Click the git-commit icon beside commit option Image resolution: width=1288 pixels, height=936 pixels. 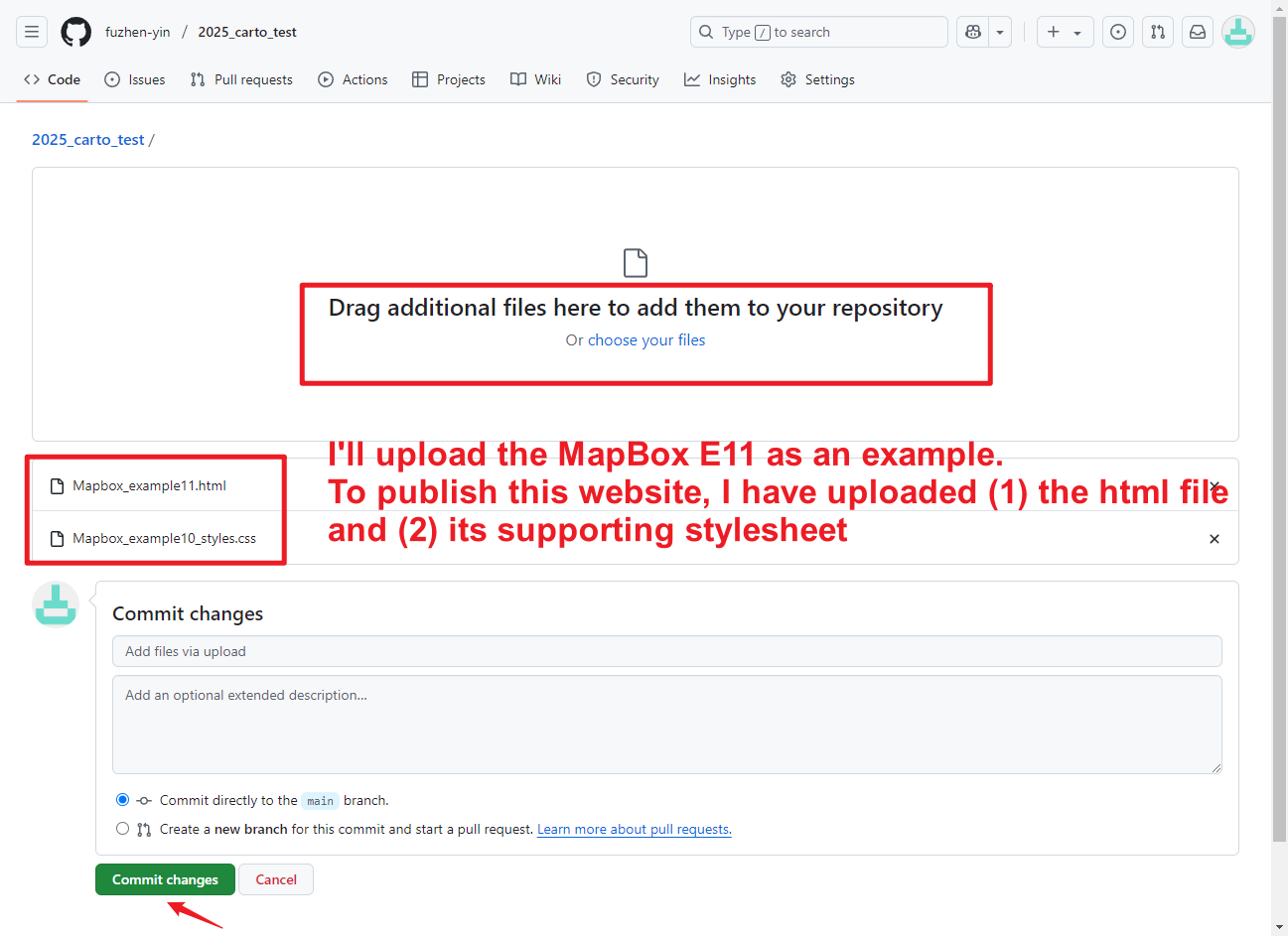[x=144, y=800]
